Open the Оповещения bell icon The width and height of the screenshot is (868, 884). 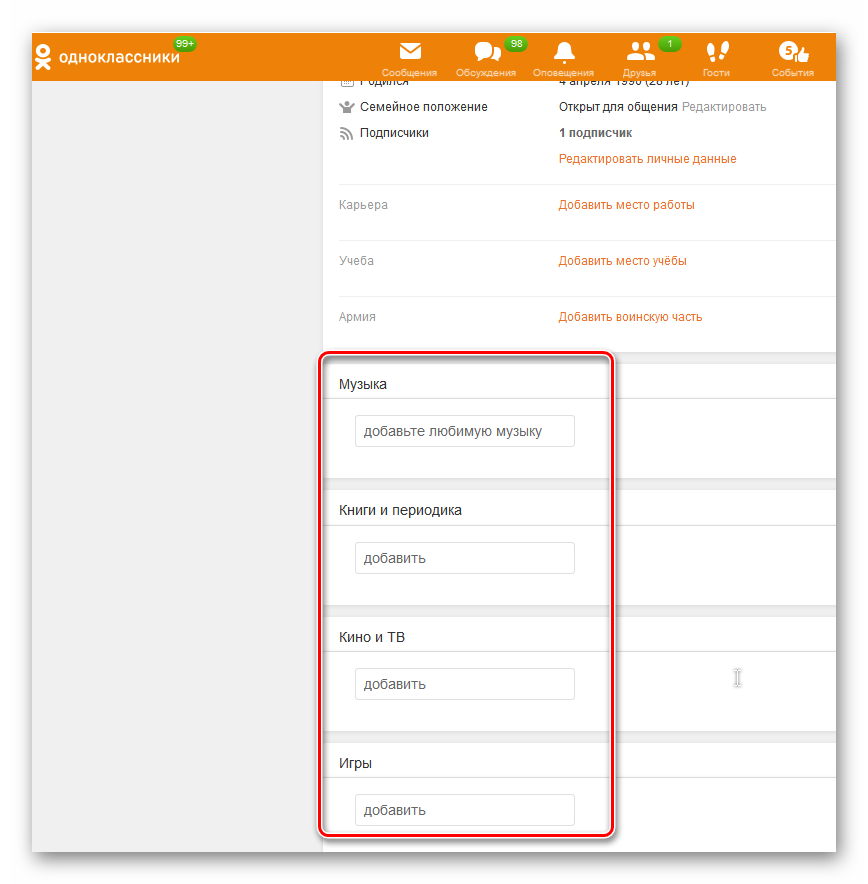coord(564,52)
